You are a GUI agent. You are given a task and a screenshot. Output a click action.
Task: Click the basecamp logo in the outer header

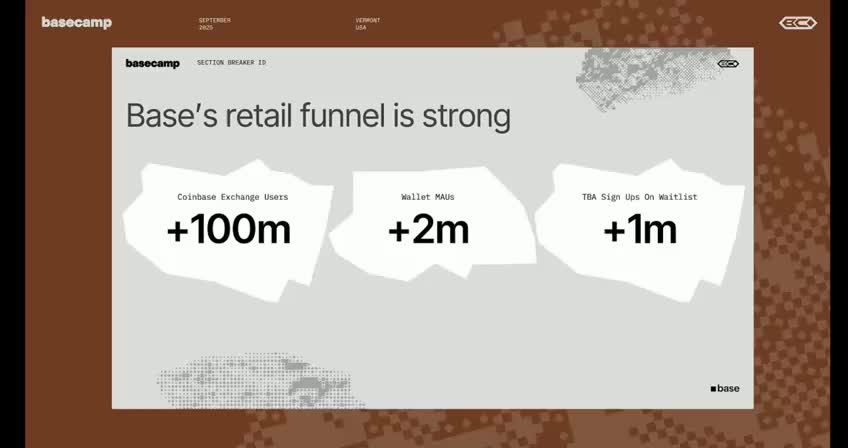(x=77, y=23)
